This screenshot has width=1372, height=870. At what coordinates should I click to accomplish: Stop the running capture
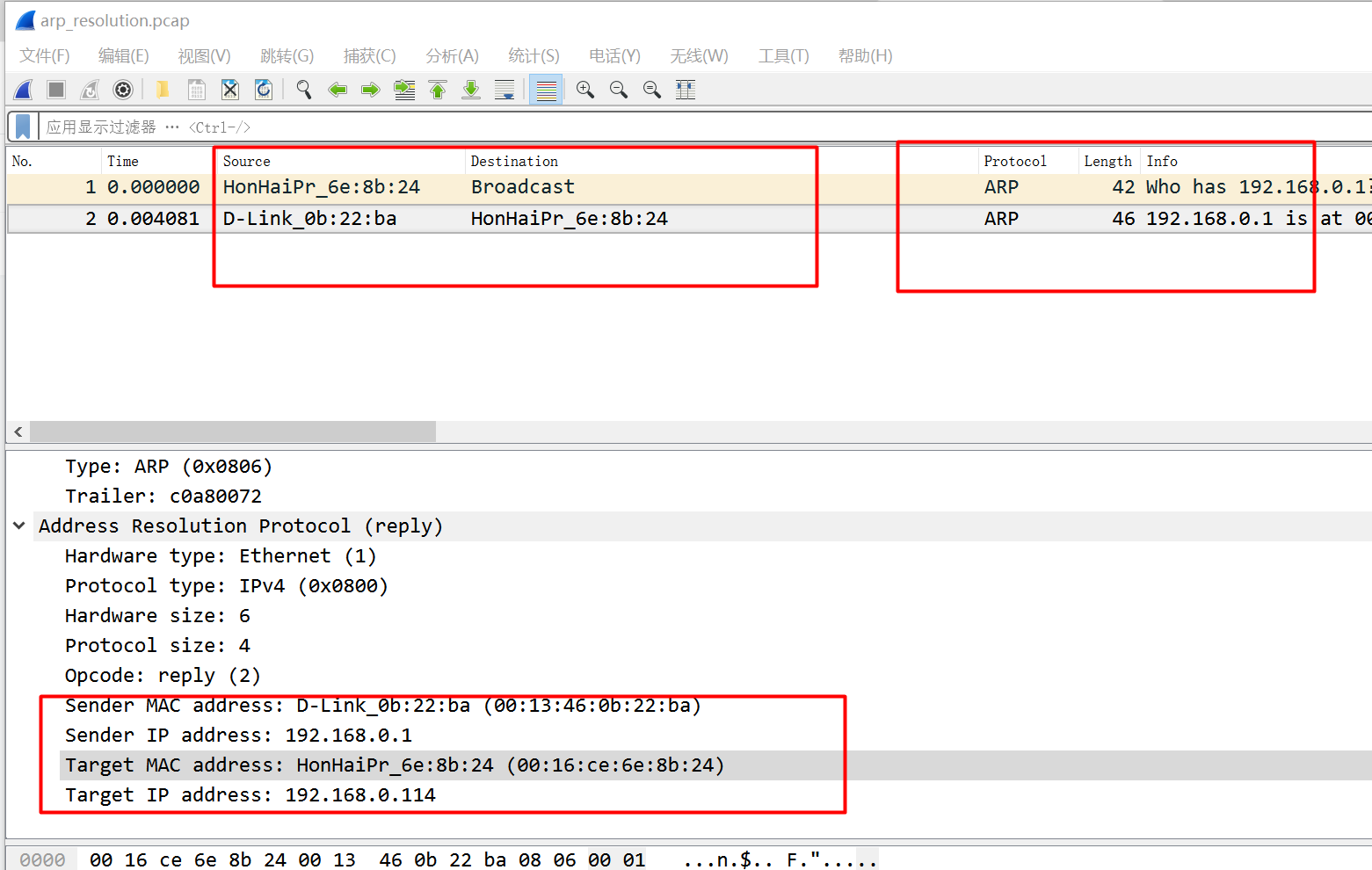[56, 90]
